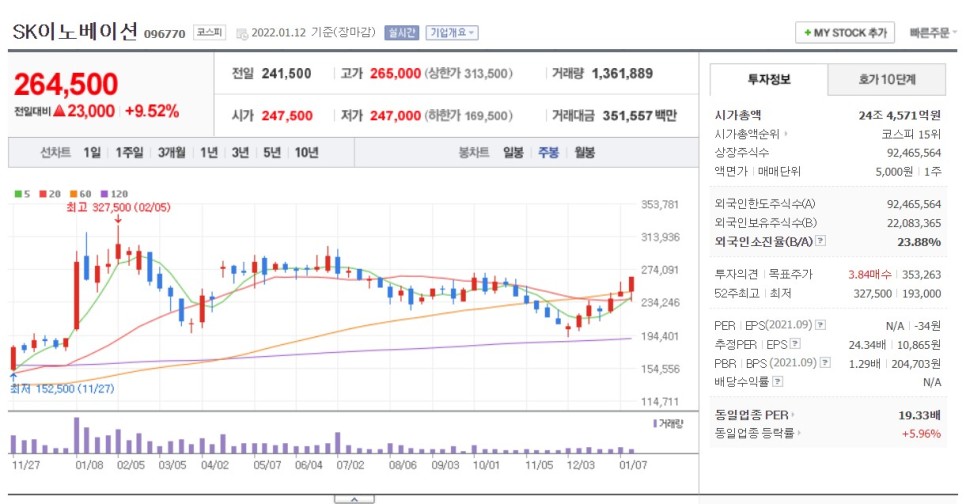Click the +9.52% change rate
Image resolution: width=966 pixels, height=504 pixels.
[152, 111]
